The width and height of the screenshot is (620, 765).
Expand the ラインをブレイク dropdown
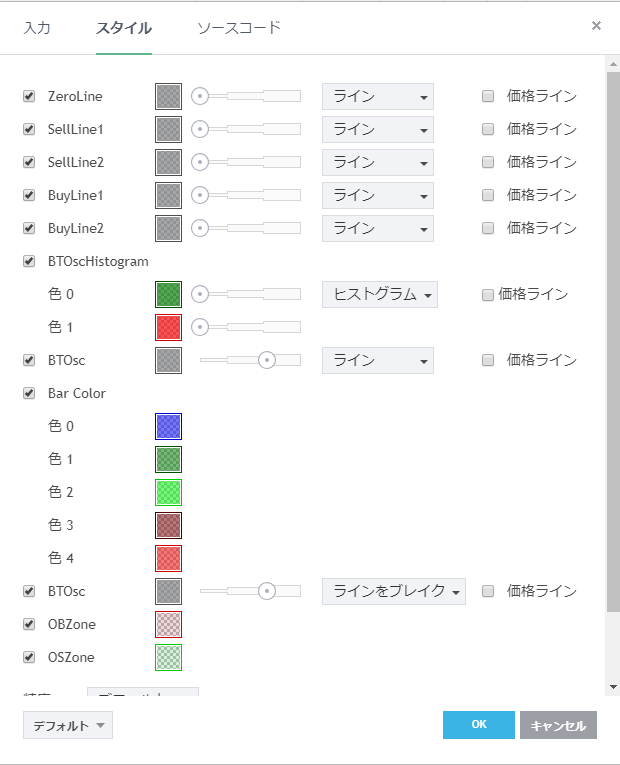pyautogui.click(x=393, y=591)
